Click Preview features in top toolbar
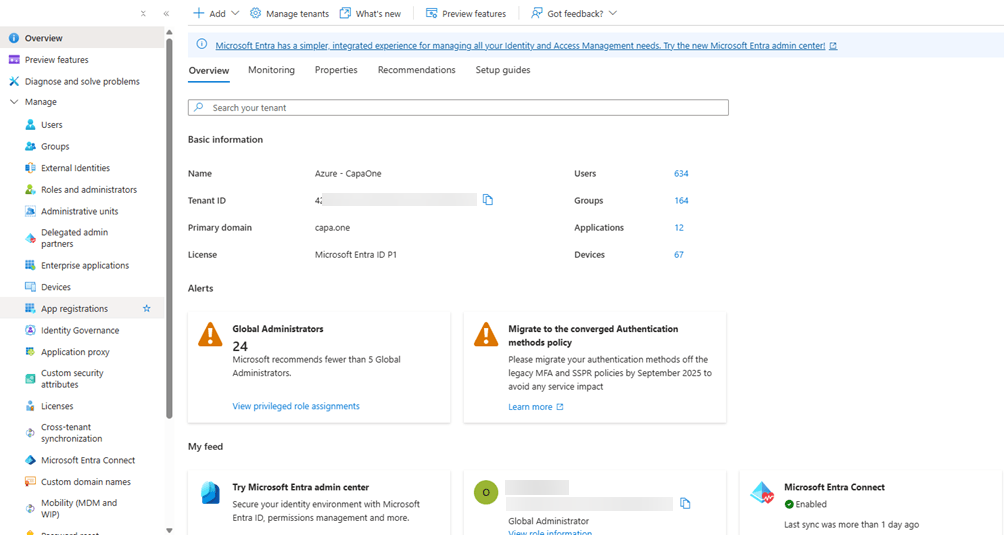Screen dimensions: 1004x535 click(x=466, y=13)
